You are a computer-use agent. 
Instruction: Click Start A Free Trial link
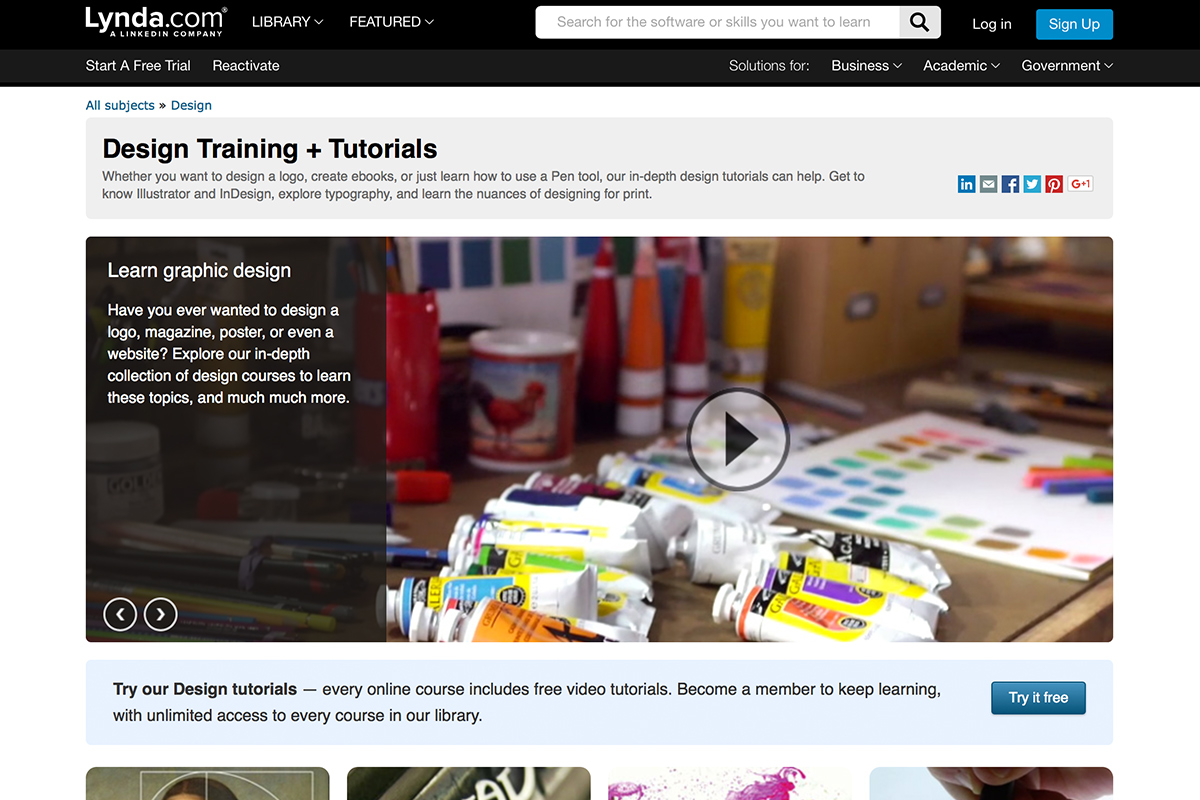(x=138, y=66)
